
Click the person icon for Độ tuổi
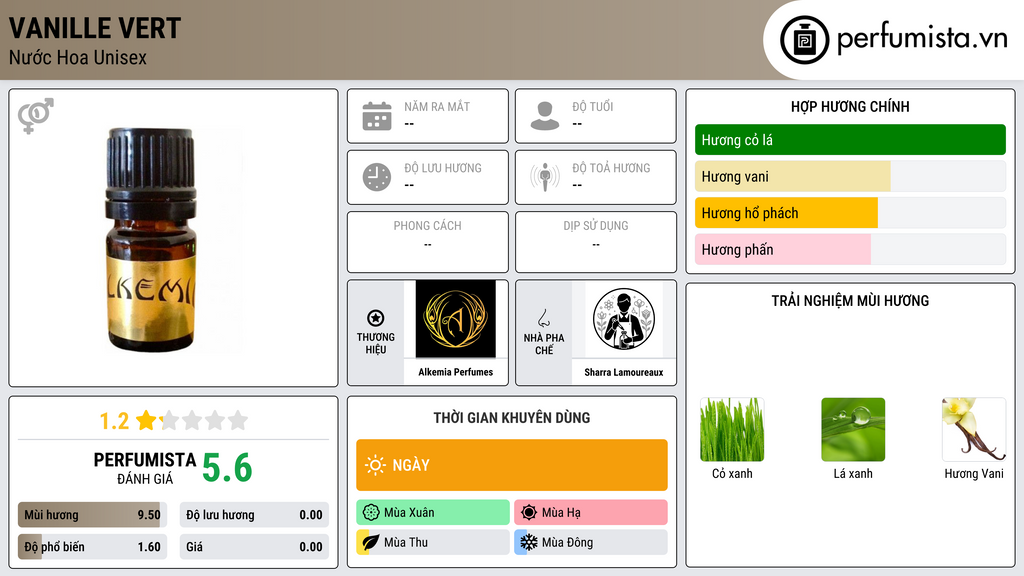pos(545,116)
